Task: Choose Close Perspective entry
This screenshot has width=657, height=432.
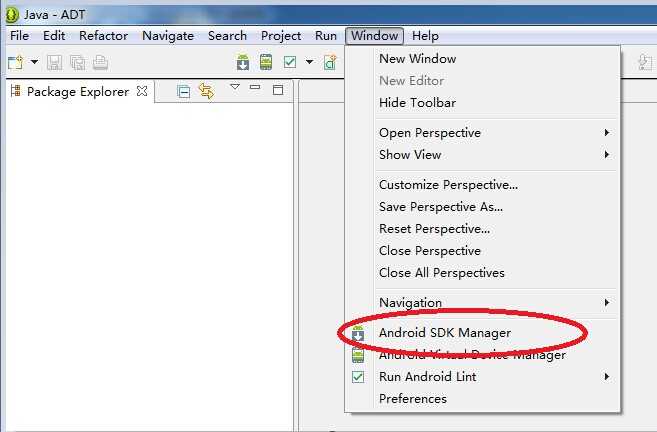Action: [x=482, y=251]
